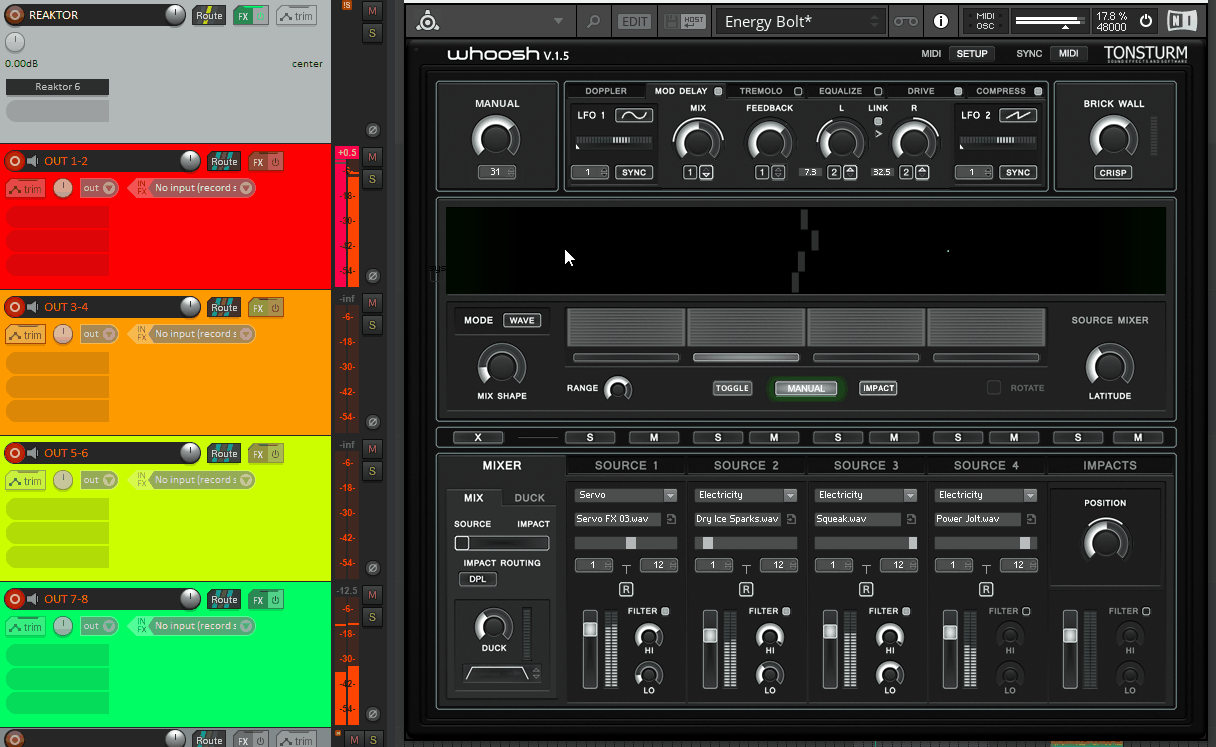1216x747 pixels.
Task: Toggle COMPRESS effect enable LED
Action: click(1038, 91)
